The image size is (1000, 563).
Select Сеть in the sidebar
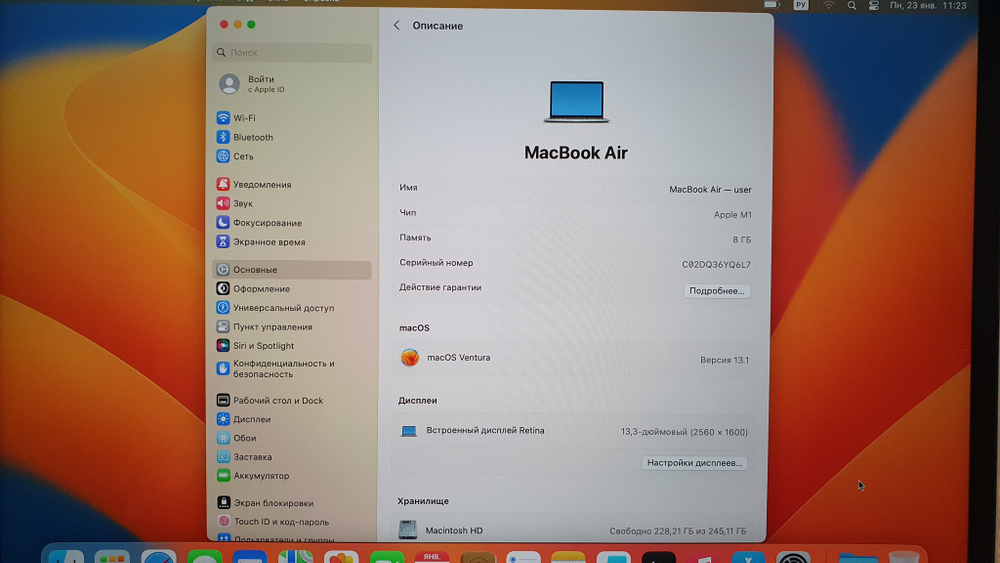coord(235,156)
